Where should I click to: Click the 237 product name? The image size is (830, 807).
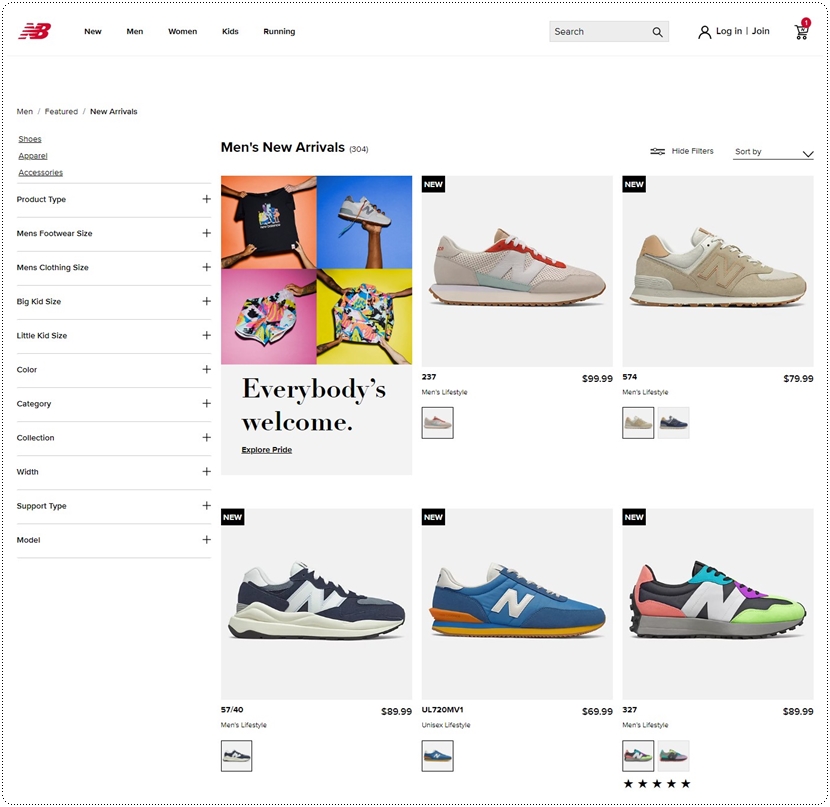[x=429, y=377]
